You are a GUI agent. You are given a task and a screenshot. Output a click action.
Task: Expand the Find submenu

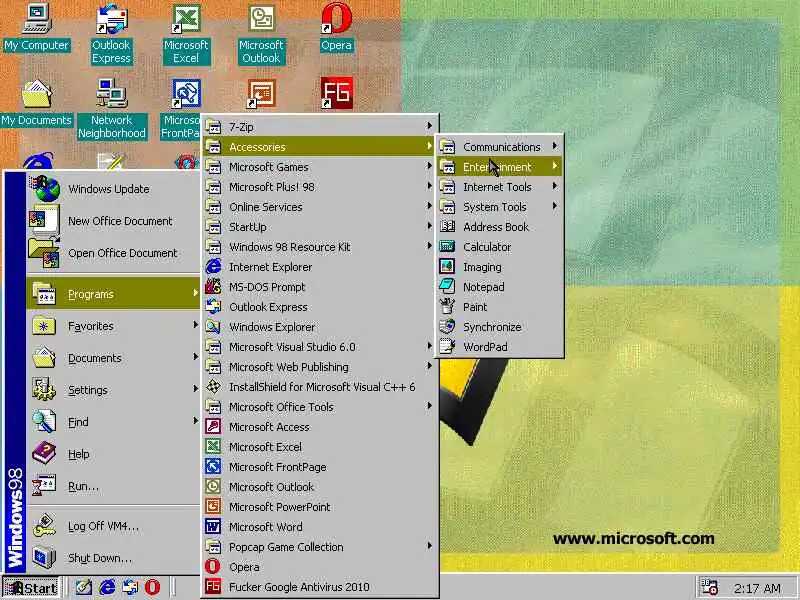coord(113,422)
